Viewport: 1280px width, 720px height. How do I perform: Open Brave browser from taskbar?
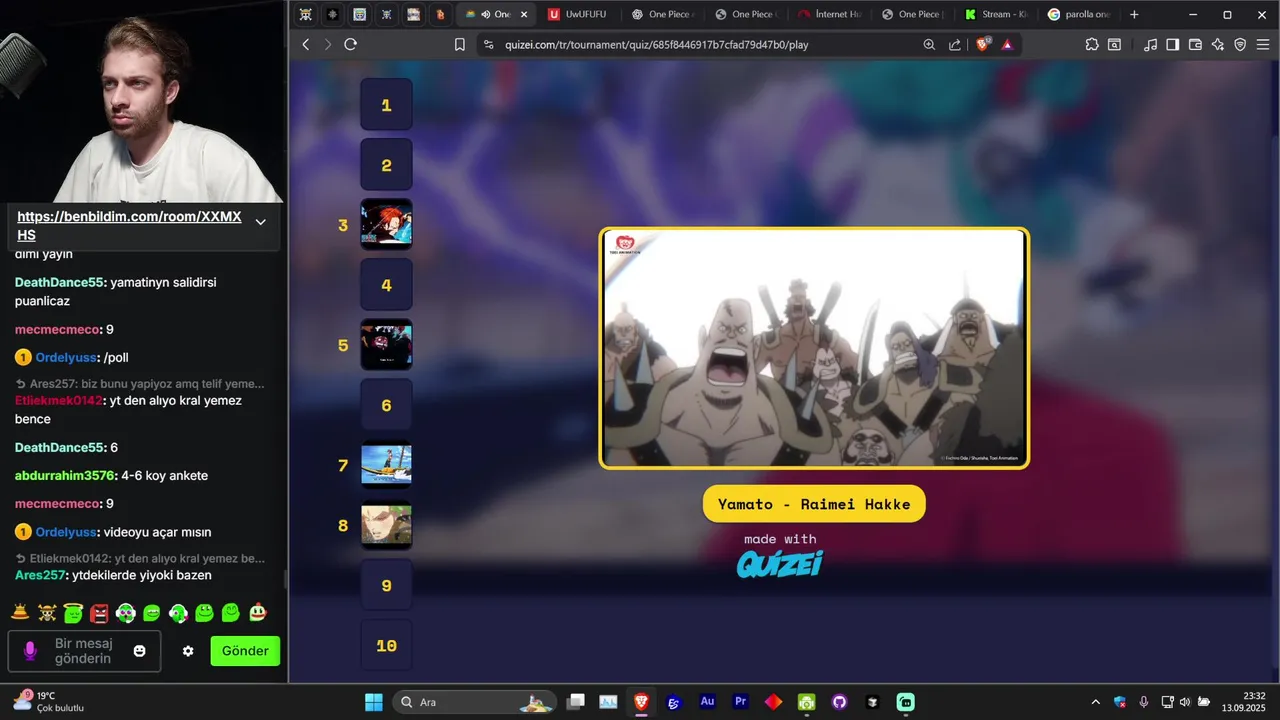[641, 702]
